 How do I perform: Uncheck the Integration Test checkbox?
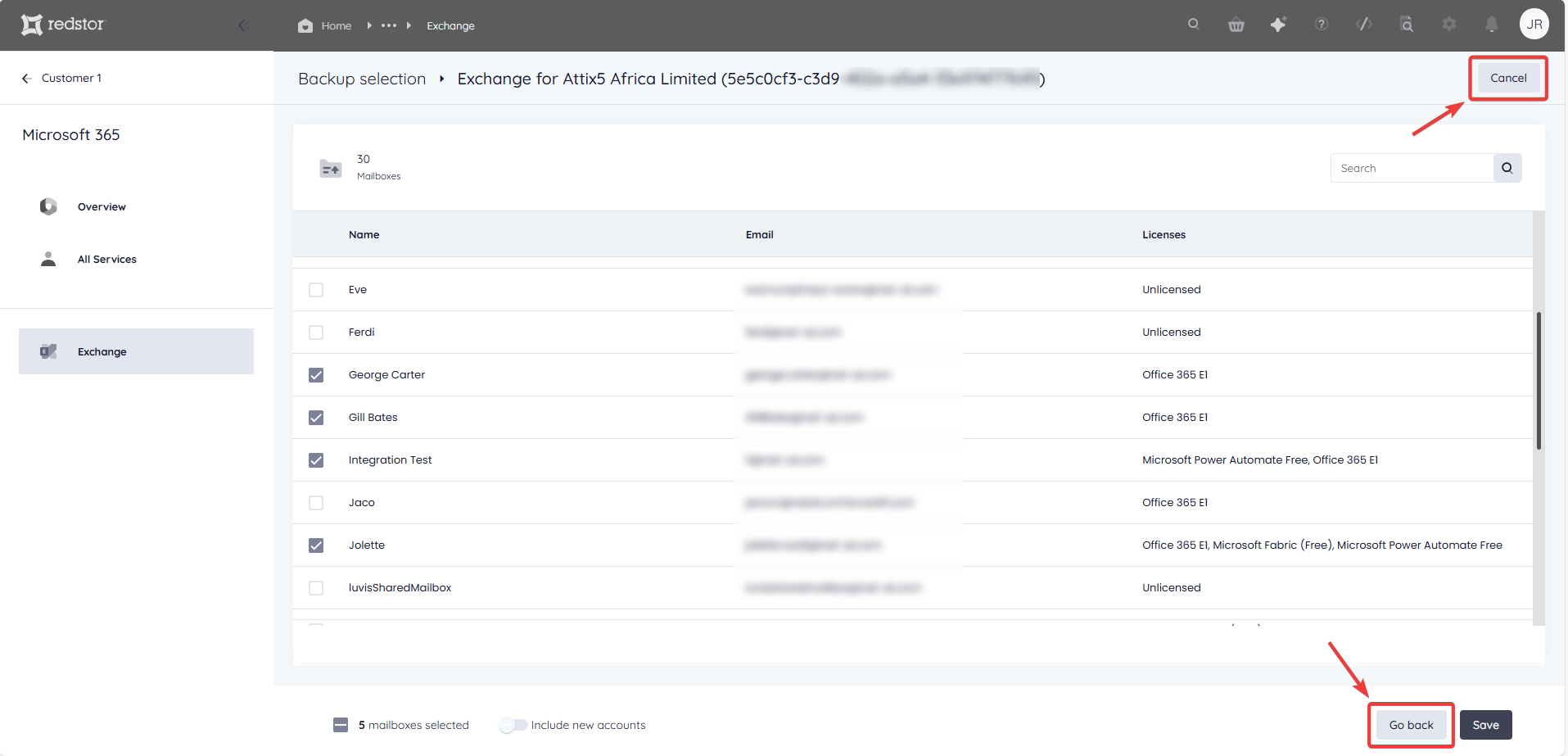coord(316,460)
